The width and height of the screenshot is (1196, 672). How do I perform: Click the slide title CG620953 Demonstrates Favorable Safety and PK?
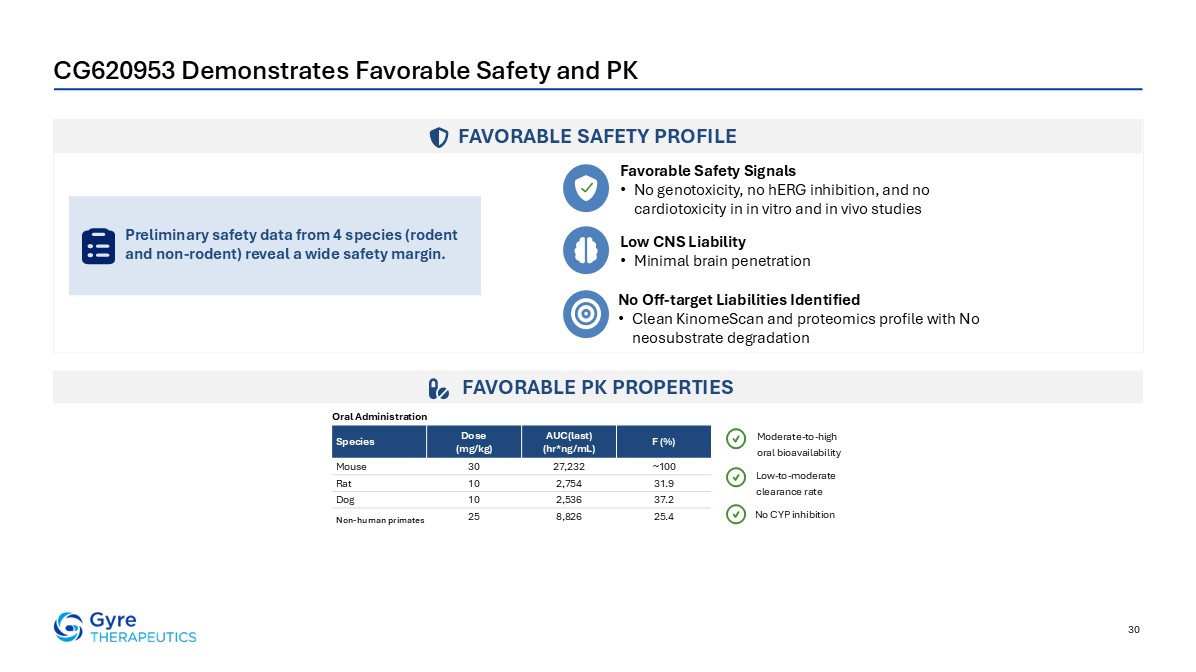coord(346,70)
